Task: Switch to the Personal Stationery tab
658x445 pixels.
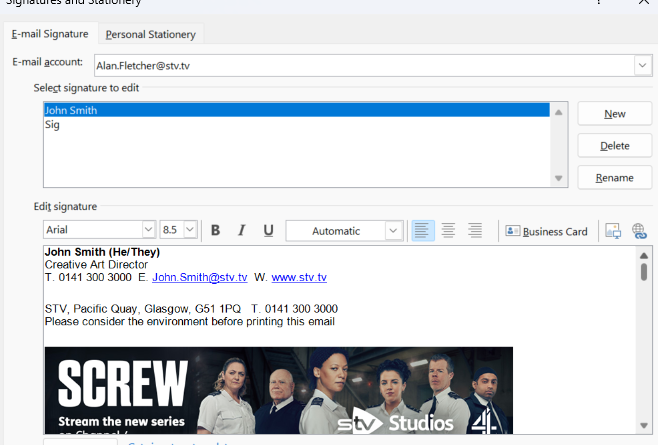Action: [151, 34]
